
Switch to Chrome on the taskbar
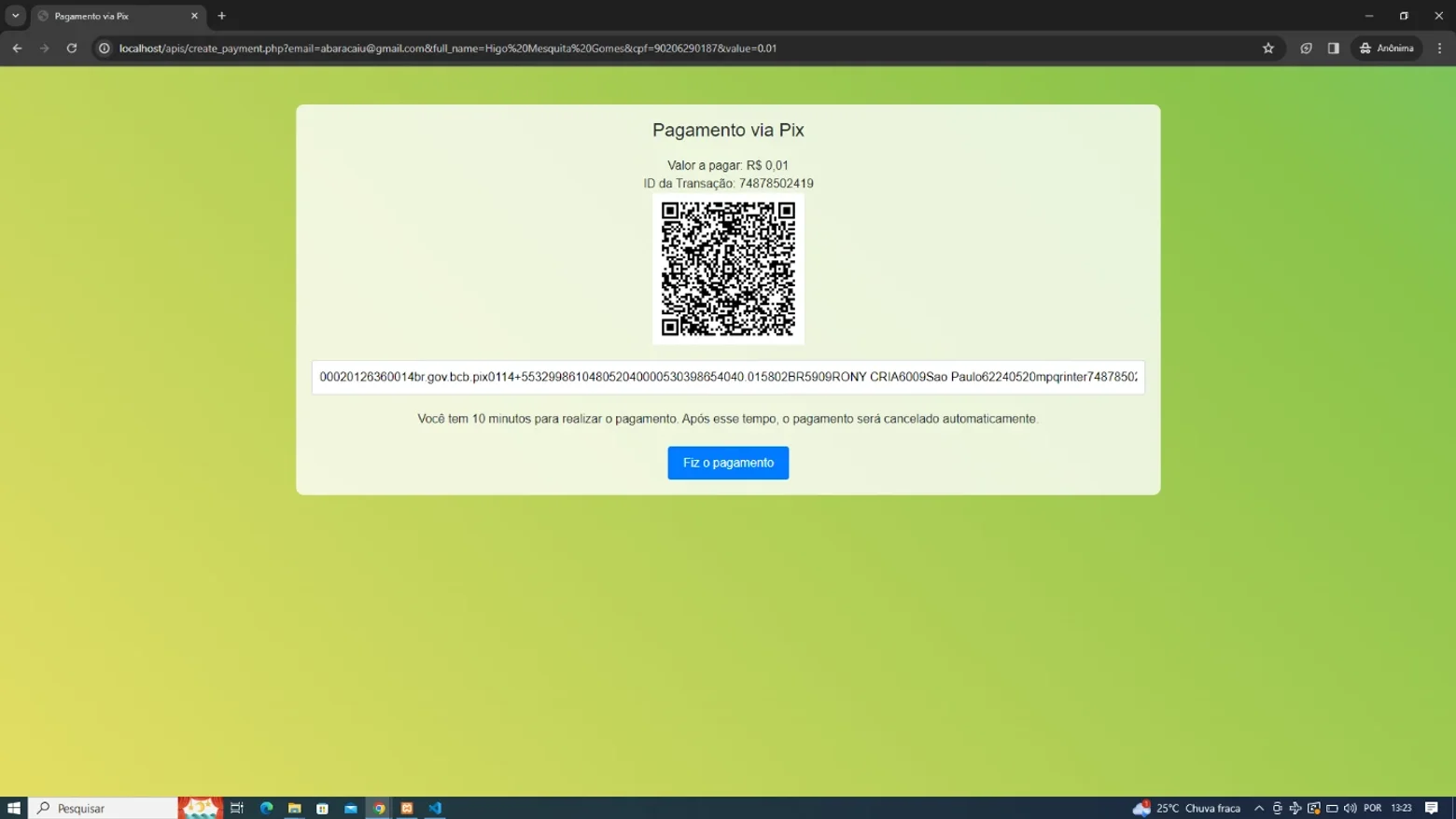tap(379, 808)
